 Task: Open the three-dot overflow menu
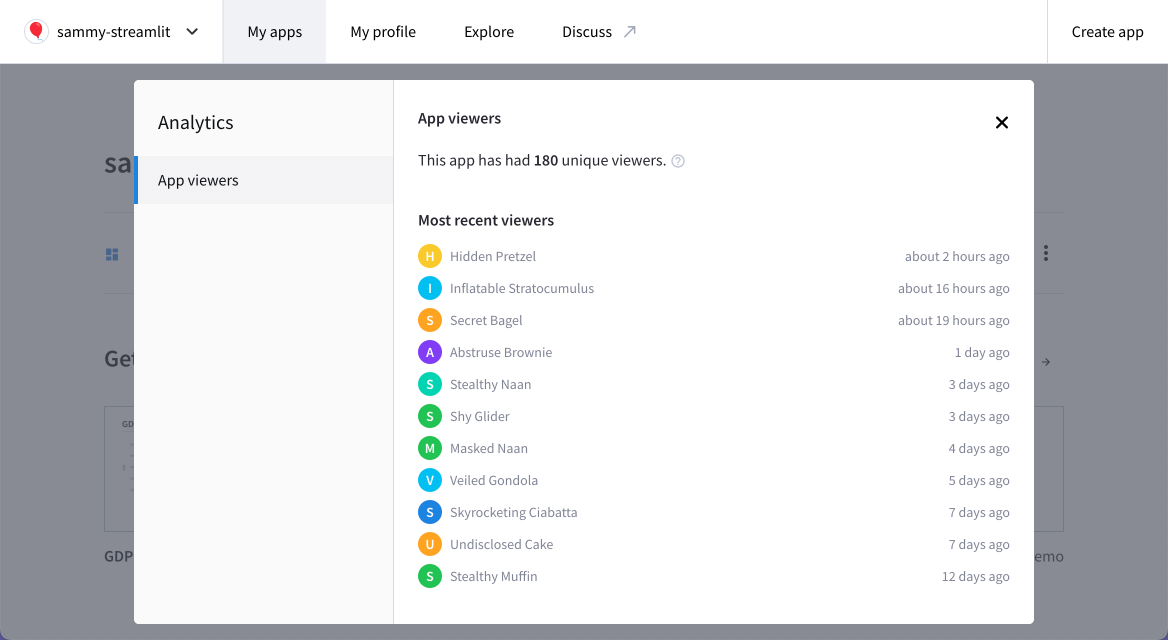(x=1044, y=253)
